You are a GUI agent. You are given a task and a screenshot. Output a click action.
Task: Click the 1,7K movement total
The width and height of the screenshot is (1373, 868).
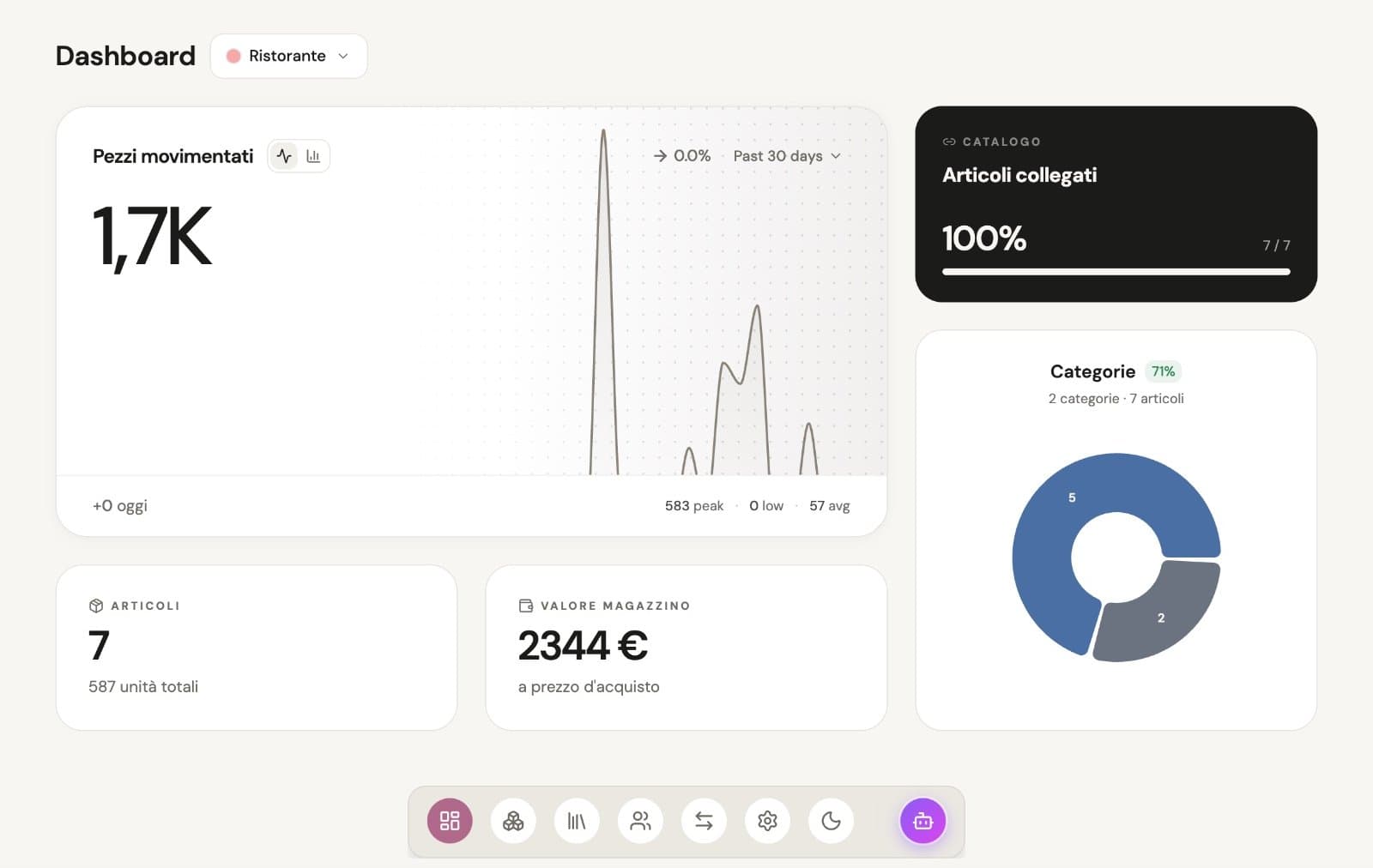point(152,238)
